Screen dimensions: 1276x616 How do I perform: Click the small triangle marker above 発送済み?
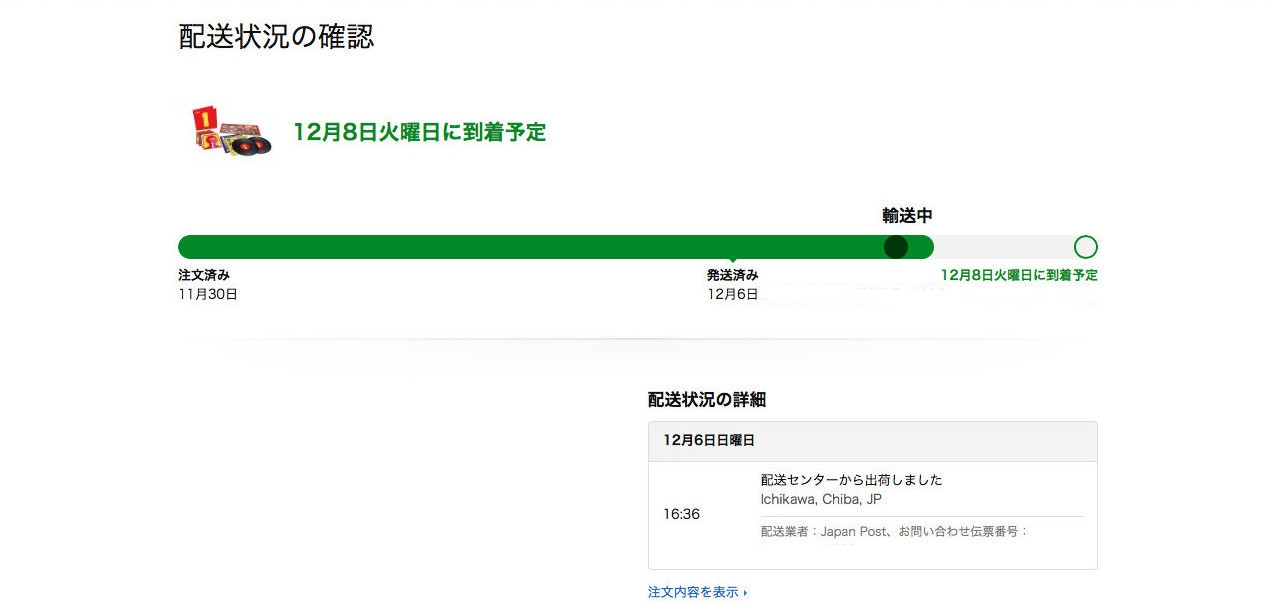(733, 262)
